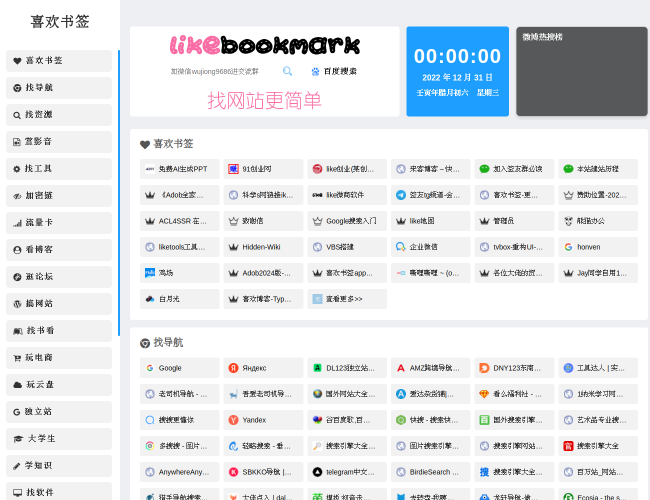Open 看博客 from the sidebar
Viewport: 650px width, 500px height.
point(59,250)
